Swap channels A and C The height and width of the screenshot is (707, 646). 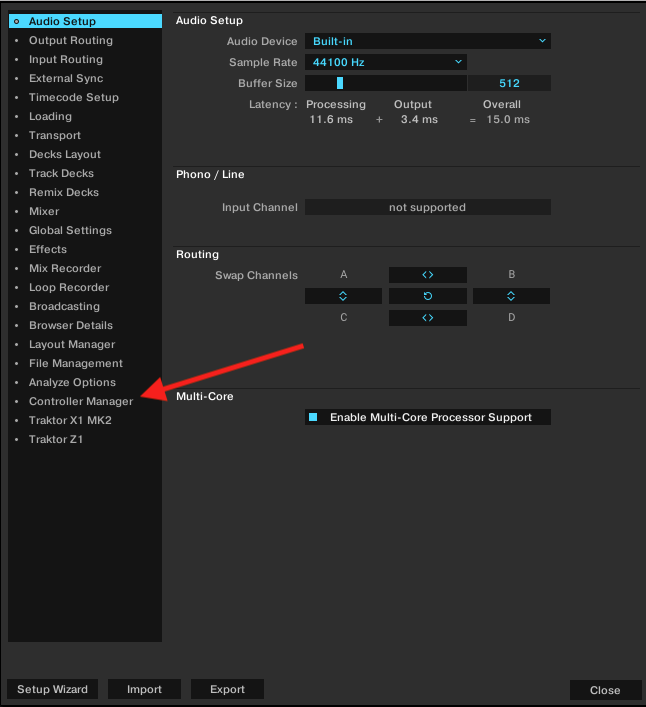343,297
